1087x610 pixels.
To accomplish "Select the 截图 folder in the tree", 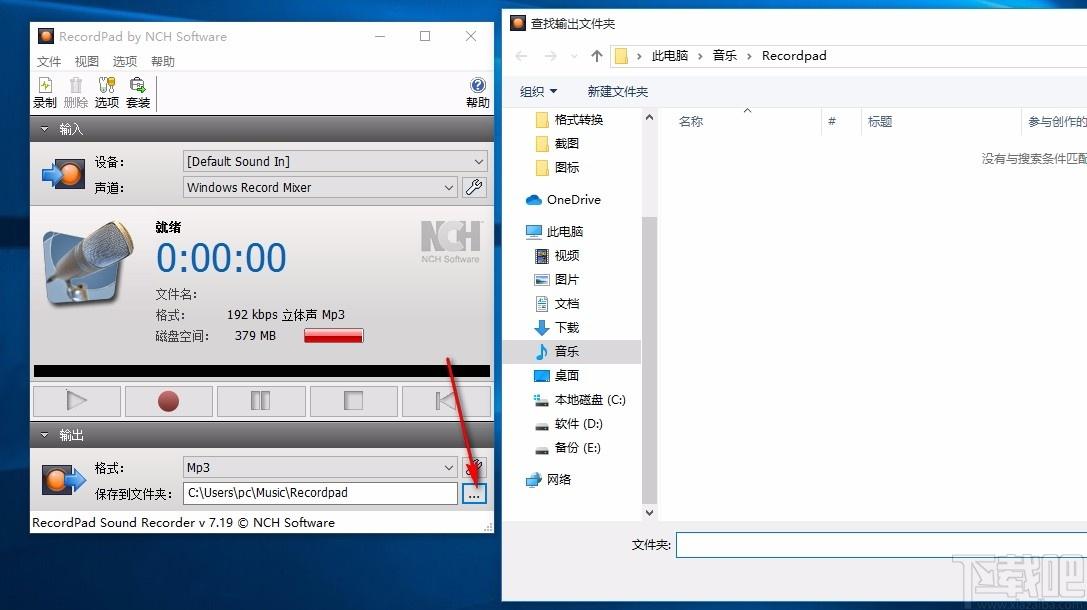I will 558,143.
